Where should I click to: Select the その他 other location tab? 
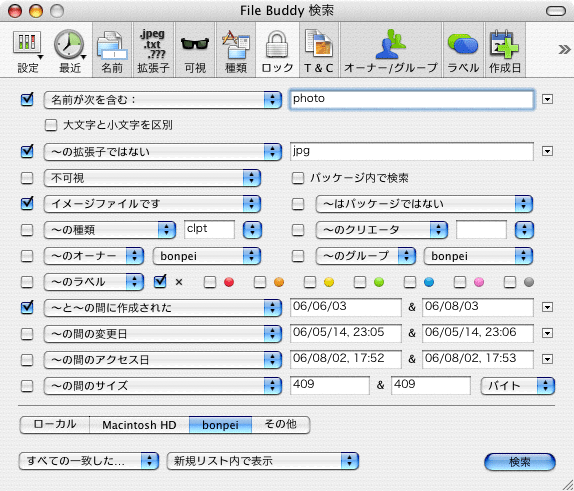281,425
